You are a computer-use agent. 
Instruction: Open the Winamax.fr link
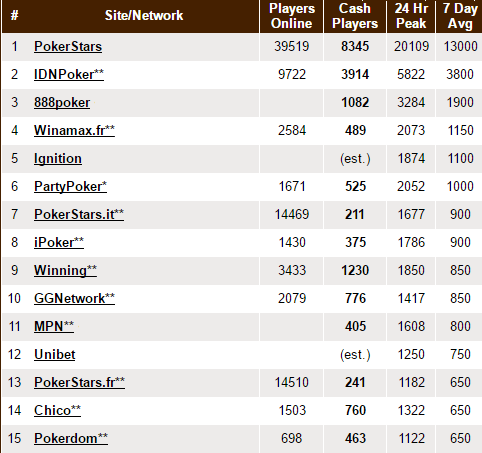tap(74, 130)
